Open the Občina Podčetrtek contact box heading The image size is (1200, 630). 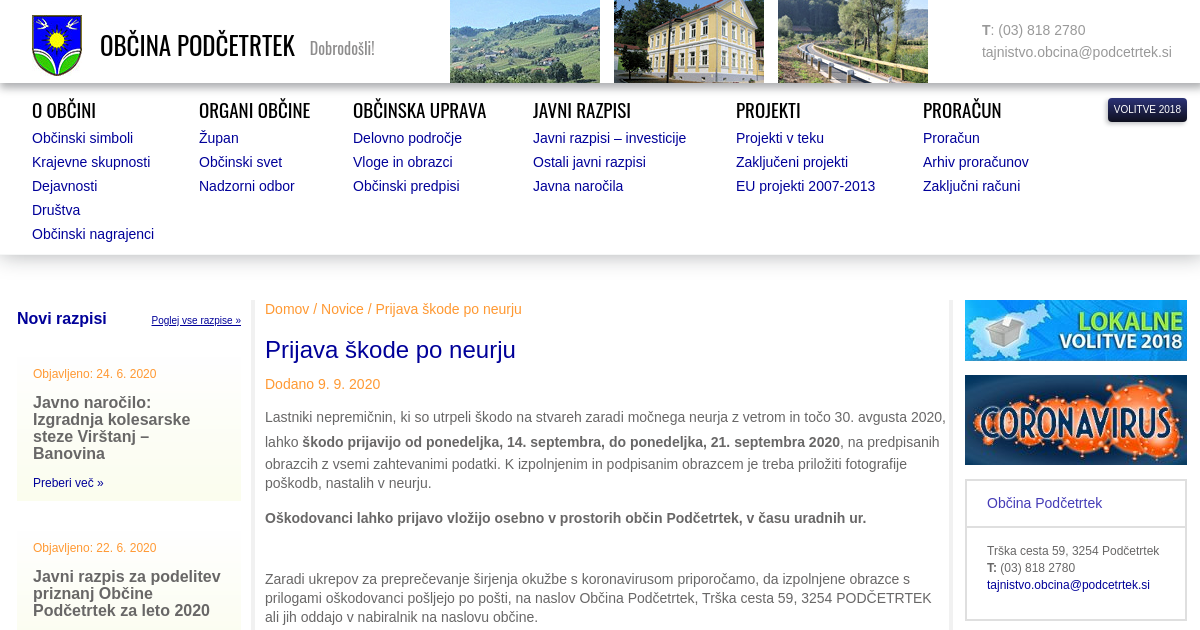pos(1044,503)
